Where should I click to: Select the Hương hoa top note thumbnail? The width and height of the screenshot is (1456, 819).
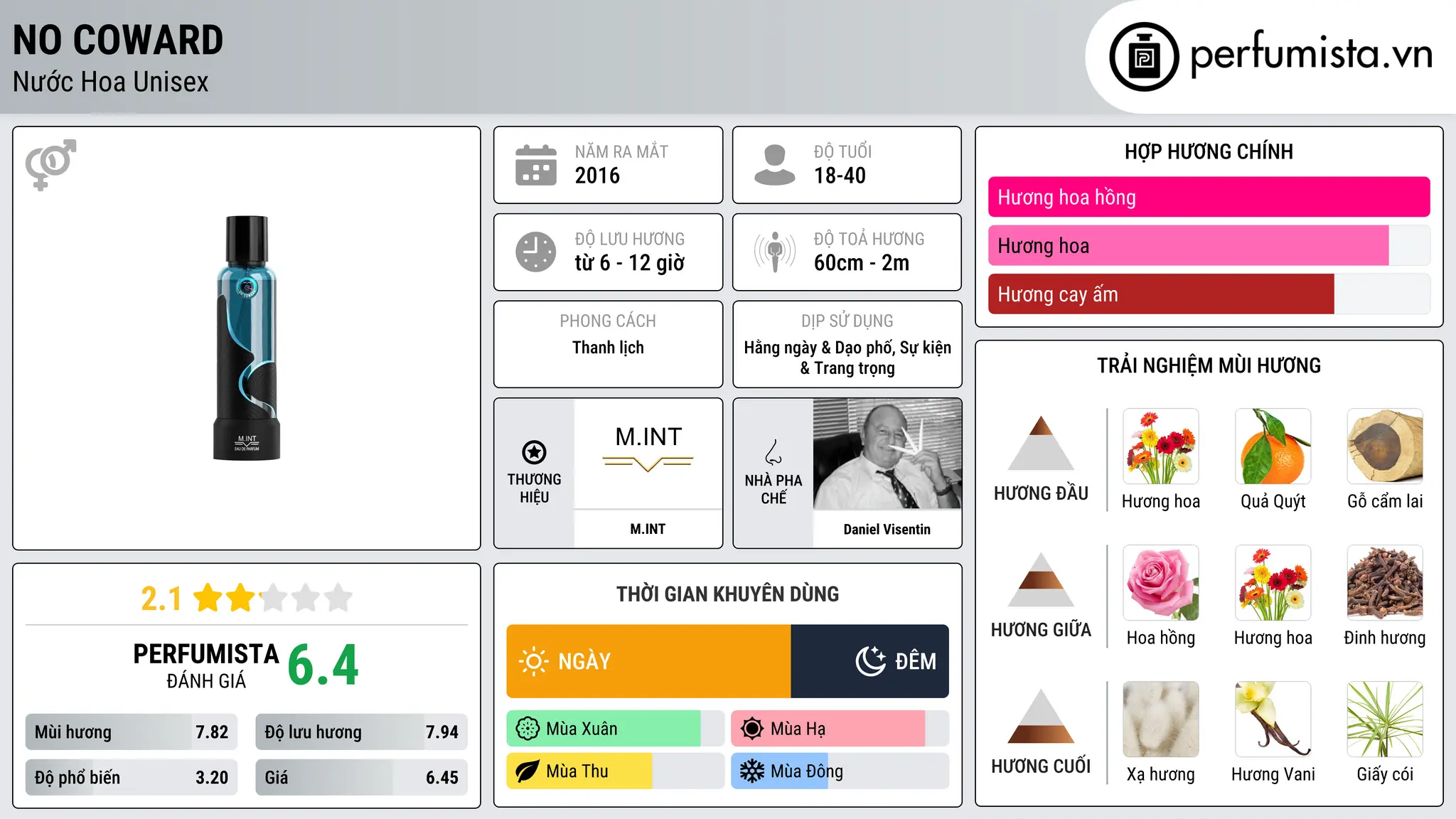(1161, 446)
